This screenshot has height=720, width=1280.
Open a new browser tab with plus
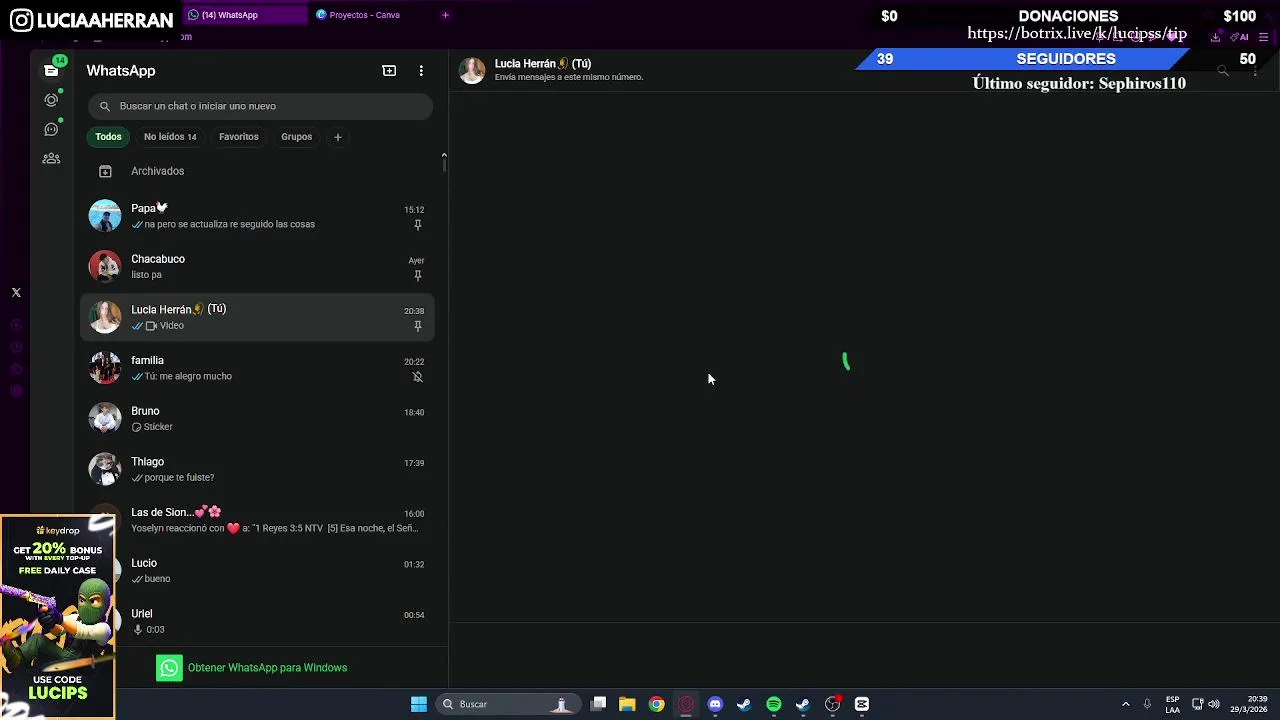[445, 15]
